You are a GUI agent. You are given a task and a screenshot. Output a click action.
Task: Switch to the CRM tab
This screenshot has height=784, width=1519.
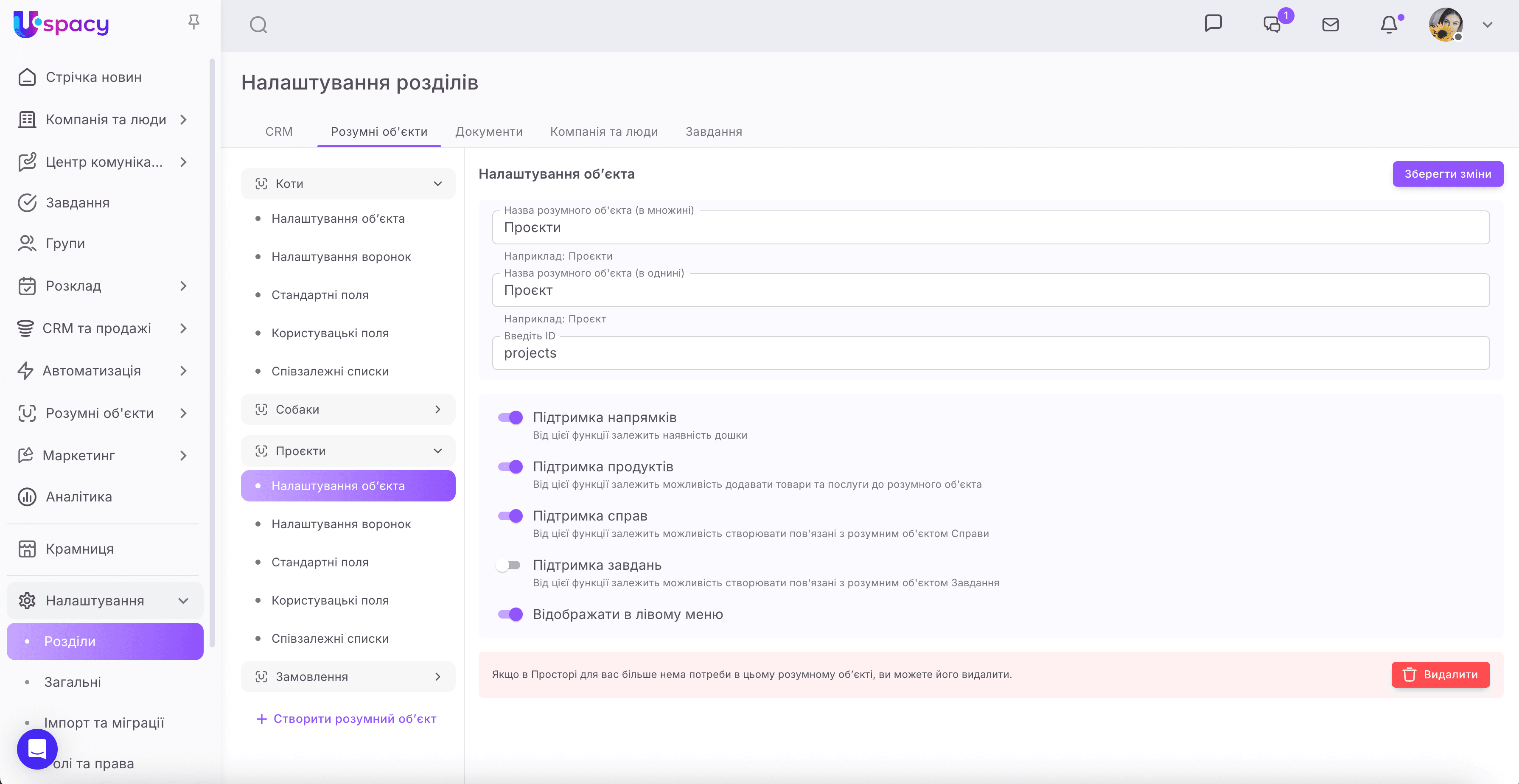(278, 132)
